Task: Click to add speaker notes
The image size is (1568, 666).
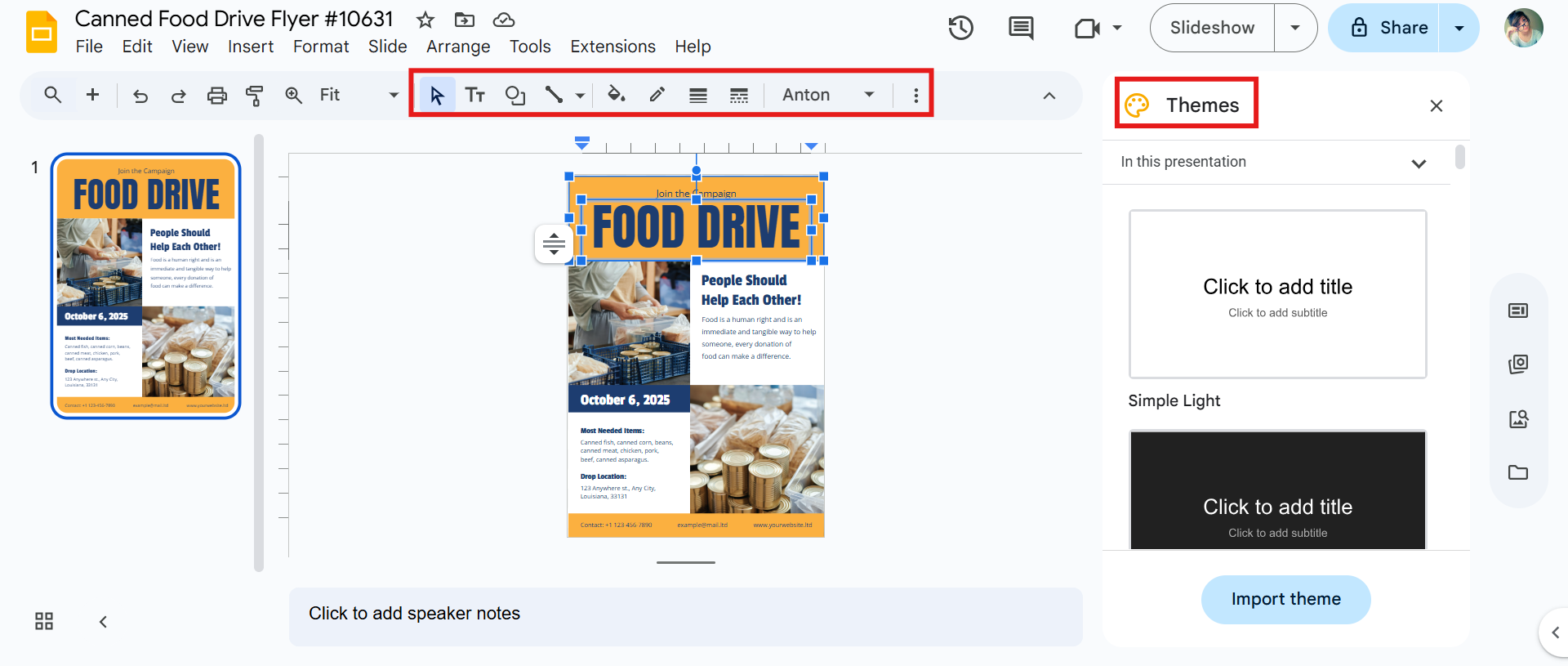Action: point(685,616)
